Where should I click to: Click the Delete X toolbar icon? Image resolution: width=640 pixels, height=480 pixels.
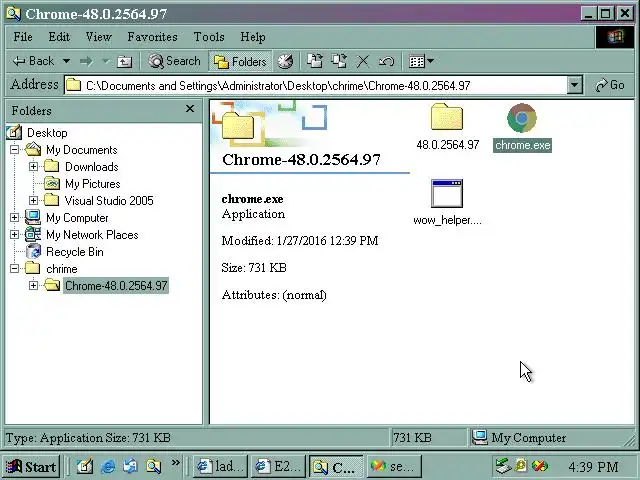tap(362, 61)
